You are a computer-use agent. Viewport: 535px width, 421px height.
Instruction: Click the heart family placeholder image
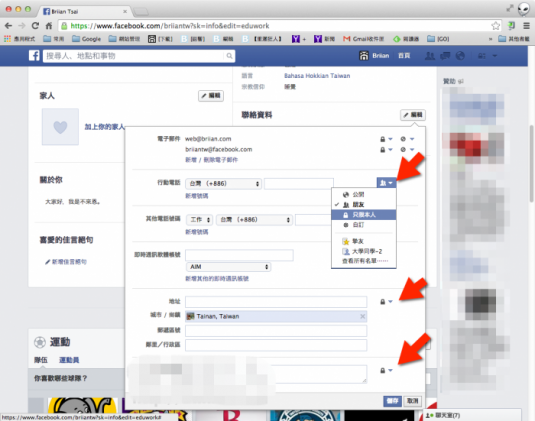60,127
